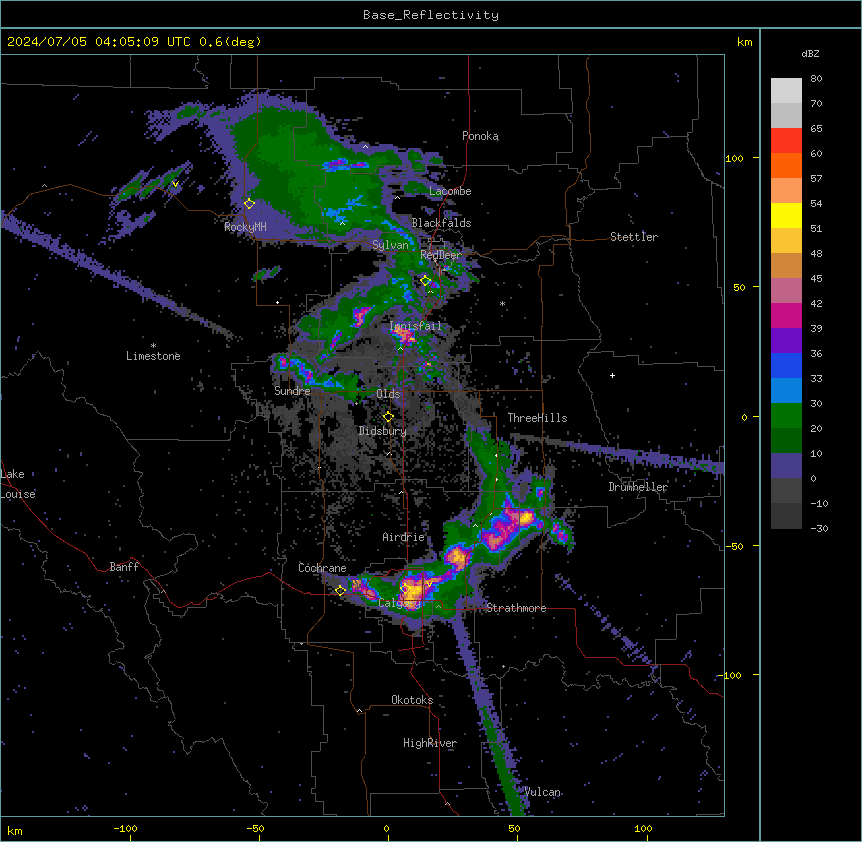Click the yellow diamond marker below RedDeer
The image size is (862, 842).
[426, 281]
